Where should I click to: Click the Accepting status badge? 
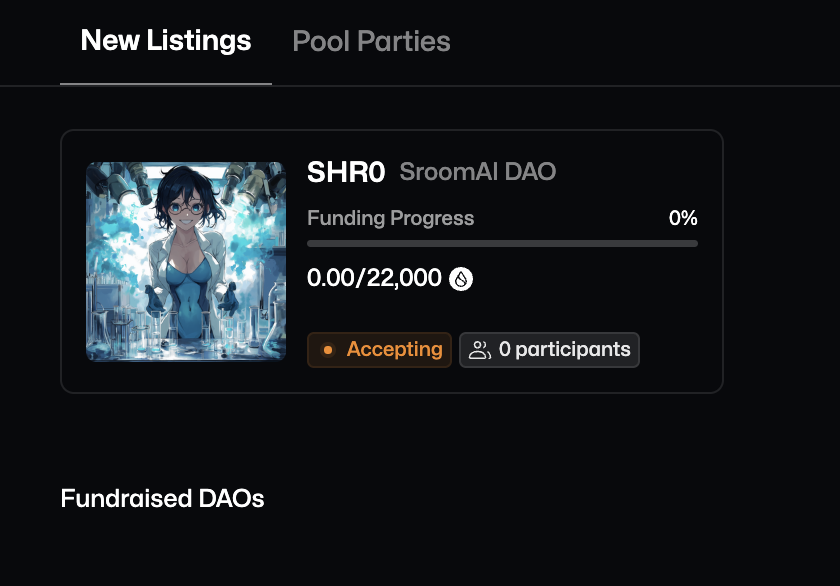tap(379, 350)
